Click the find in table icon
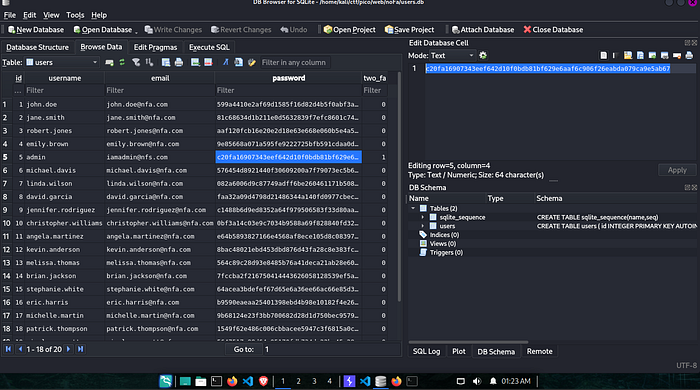700x390 pixels. 238,62
